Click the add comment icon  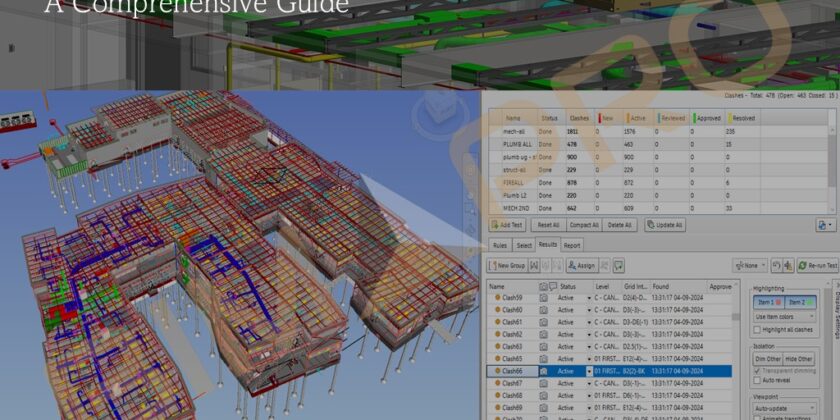coord(619,265)
